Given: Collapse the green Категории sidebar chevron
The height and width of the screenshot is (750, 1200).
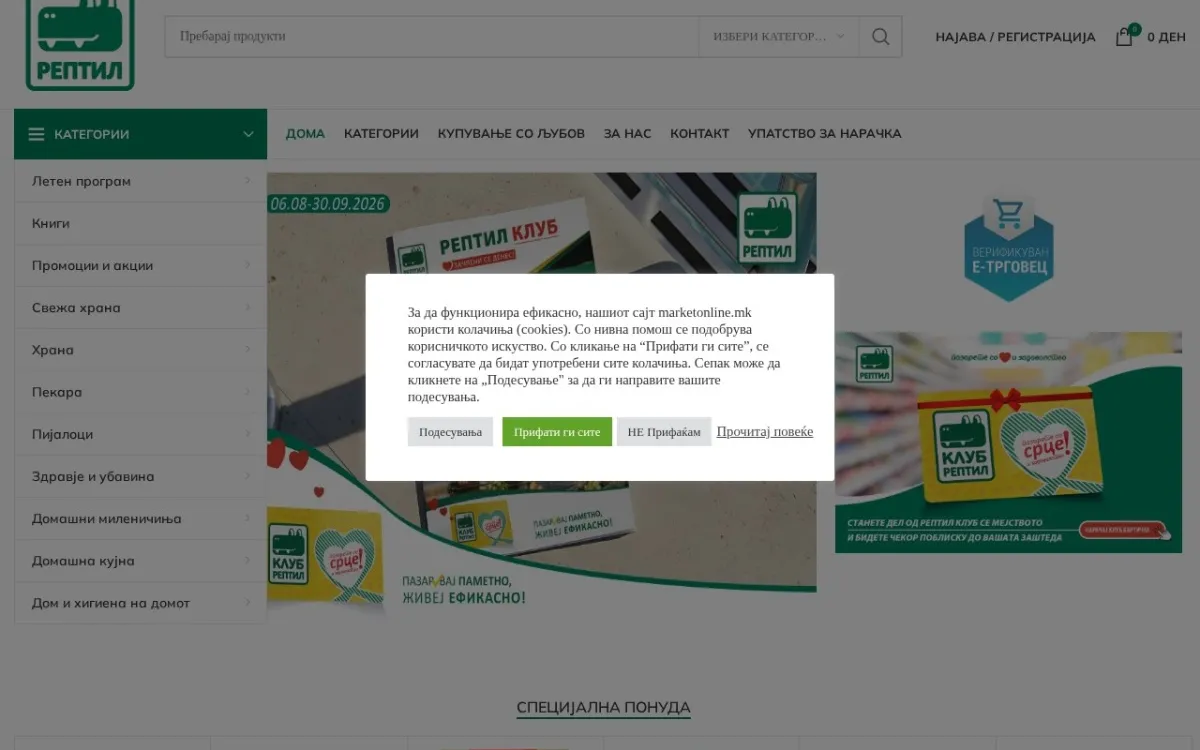Looking at the screenshot, I should click(248, 134).
